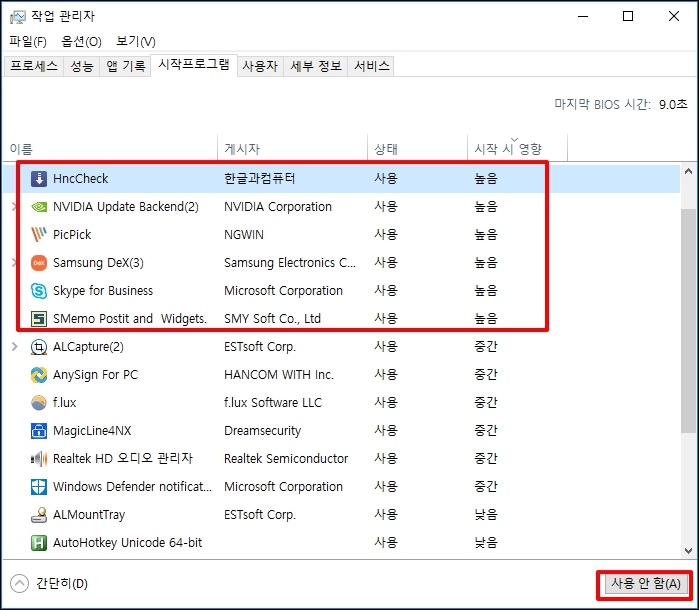The height and width of the screenshot is (610, 699).
Task: Select the f.lux row name
Action: [65, 403]
